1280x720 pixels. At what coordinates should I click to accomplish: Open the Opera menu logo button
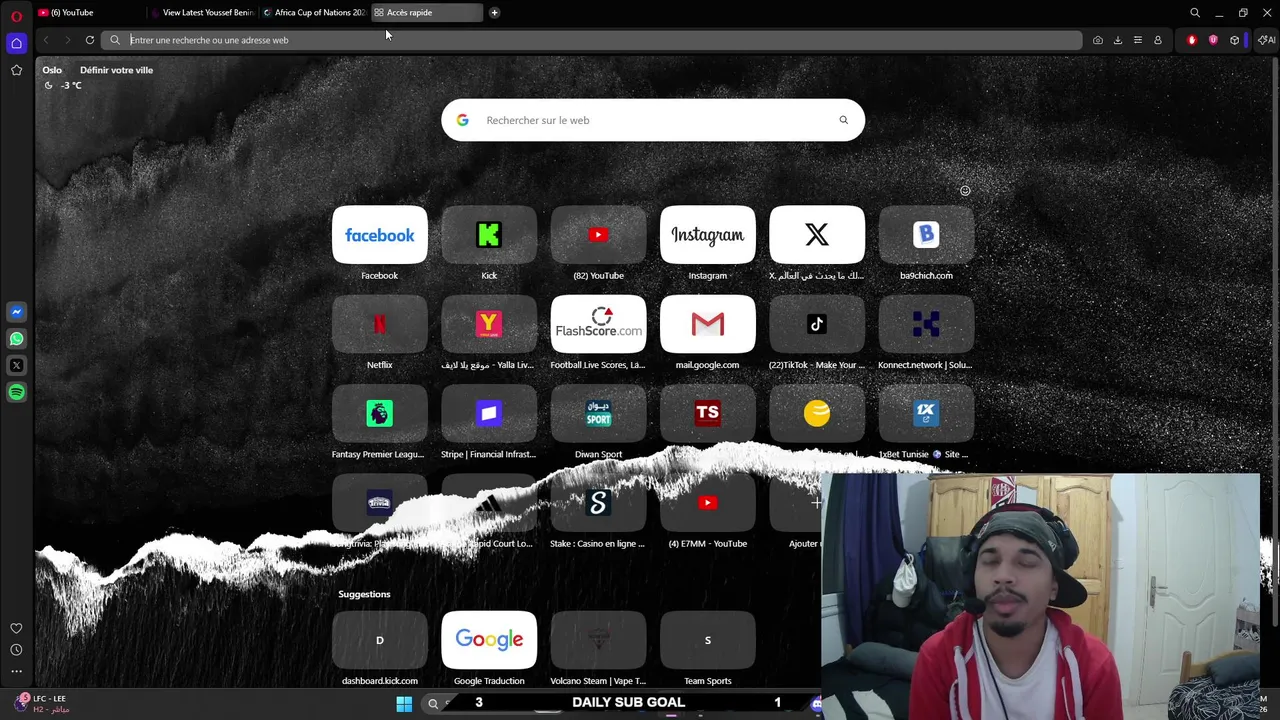coord(16,16)
